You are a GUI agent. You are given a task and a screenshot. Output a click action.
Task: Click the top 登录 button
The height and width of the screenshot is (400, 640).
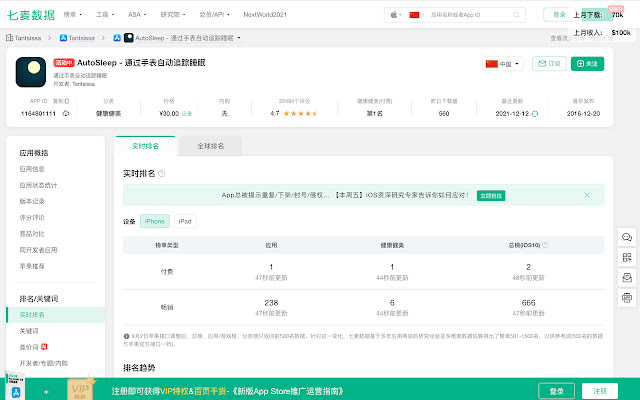tap(559, 15)
